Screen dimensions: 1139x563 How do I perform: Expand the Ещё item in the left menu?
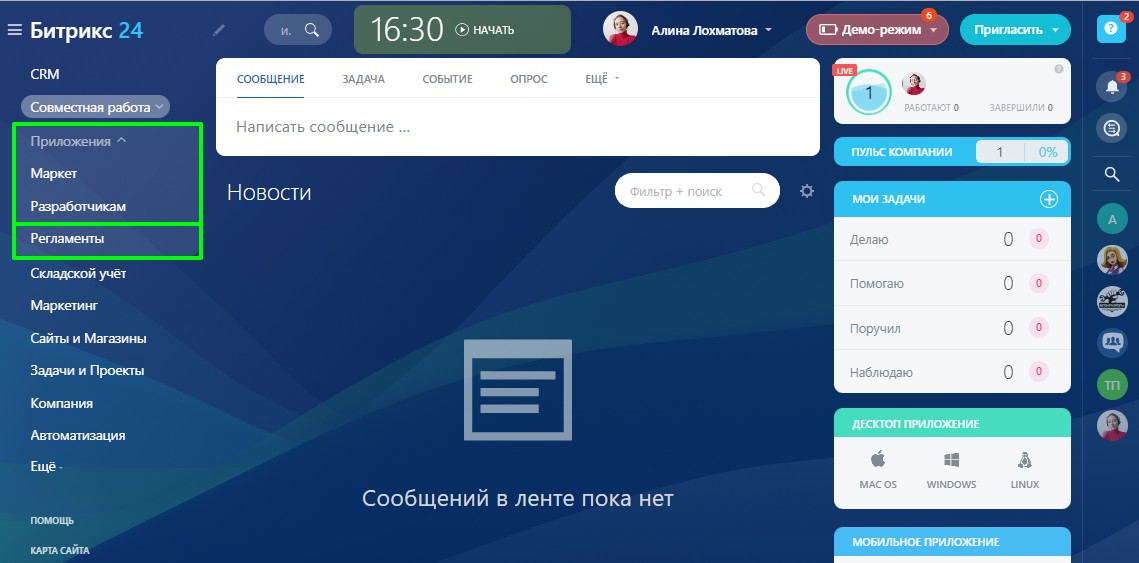point(46,467)
